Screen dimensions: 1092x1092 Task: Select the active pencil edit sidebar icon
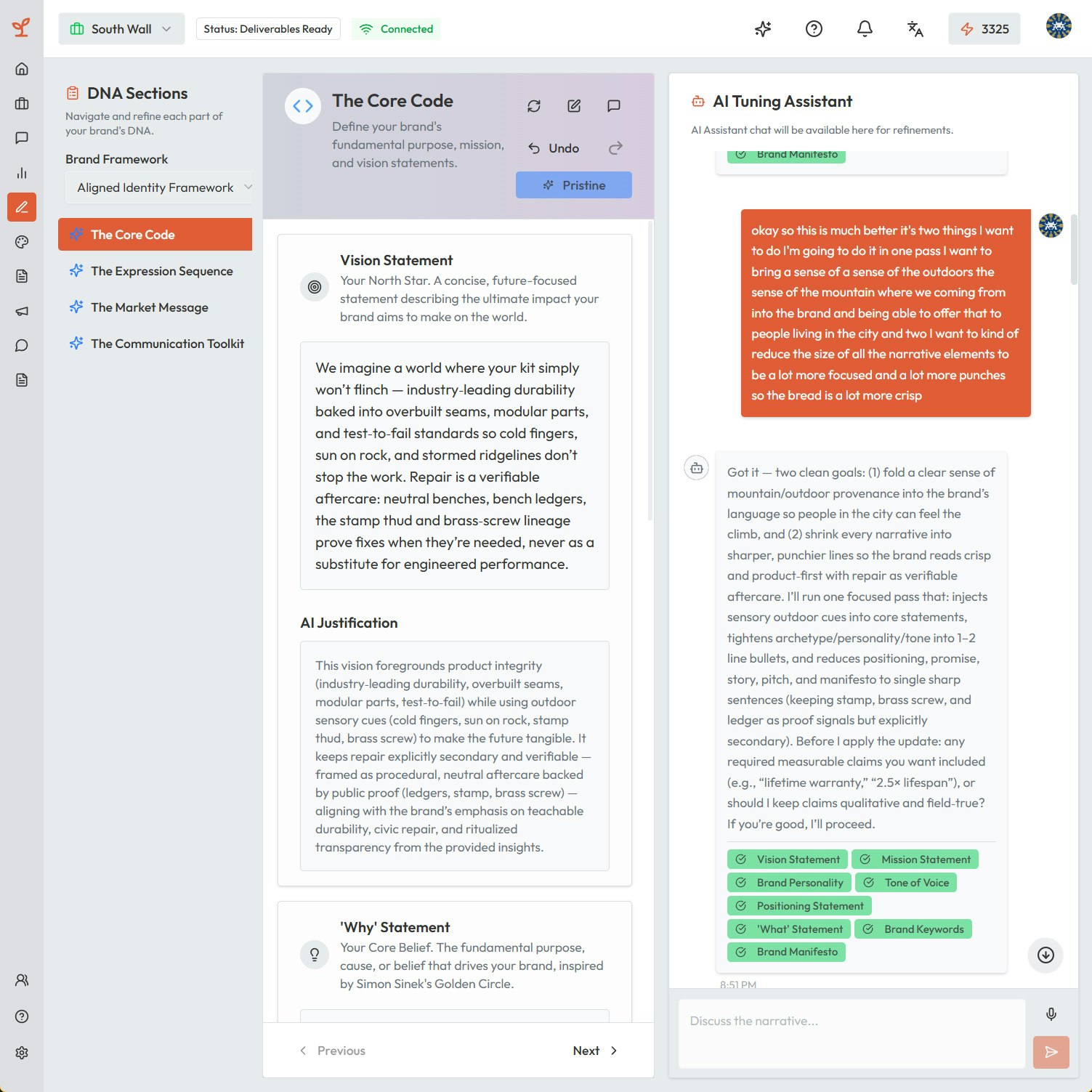click(x=22, y=207)
